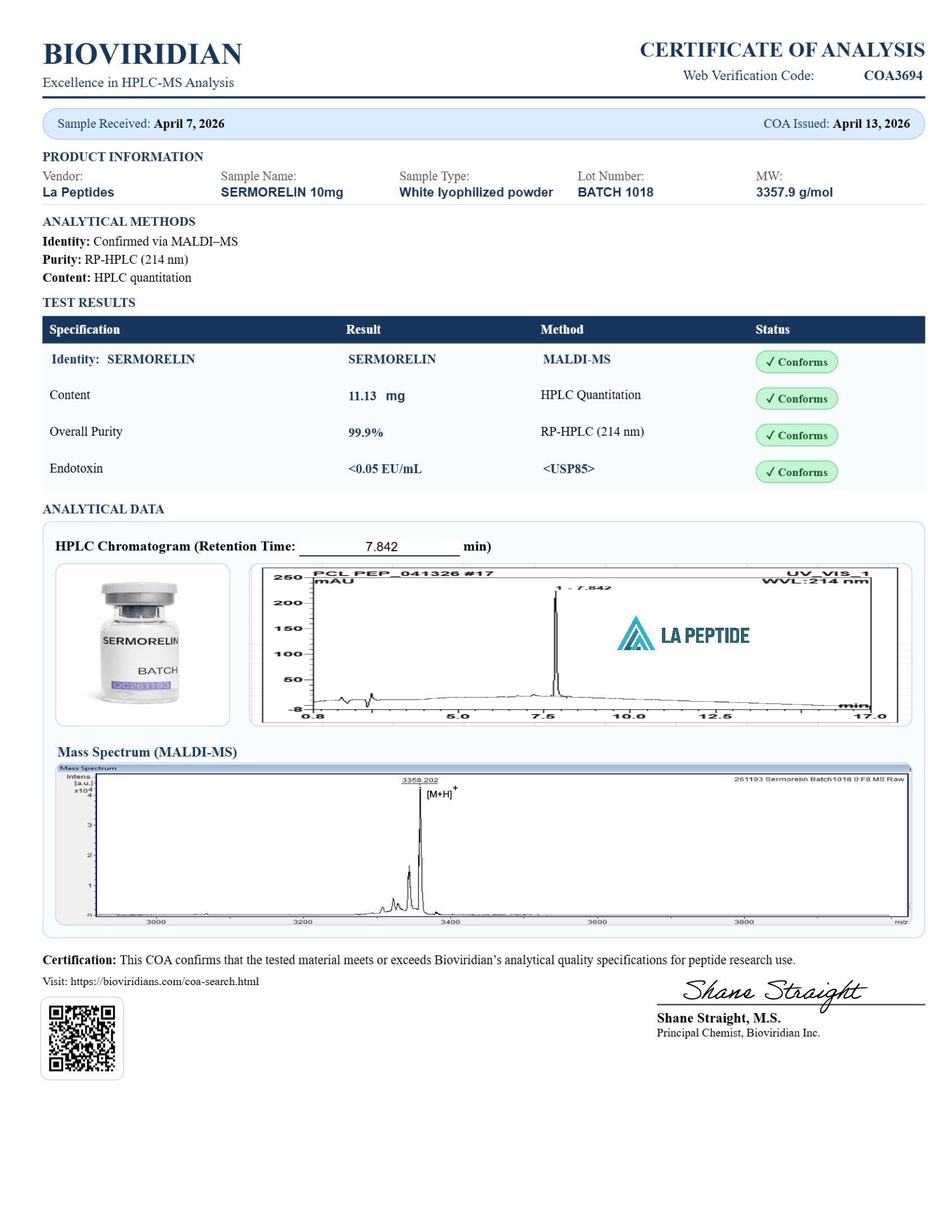
Task: Click the BATCH 1018 lot number
Action: (615, 192)
